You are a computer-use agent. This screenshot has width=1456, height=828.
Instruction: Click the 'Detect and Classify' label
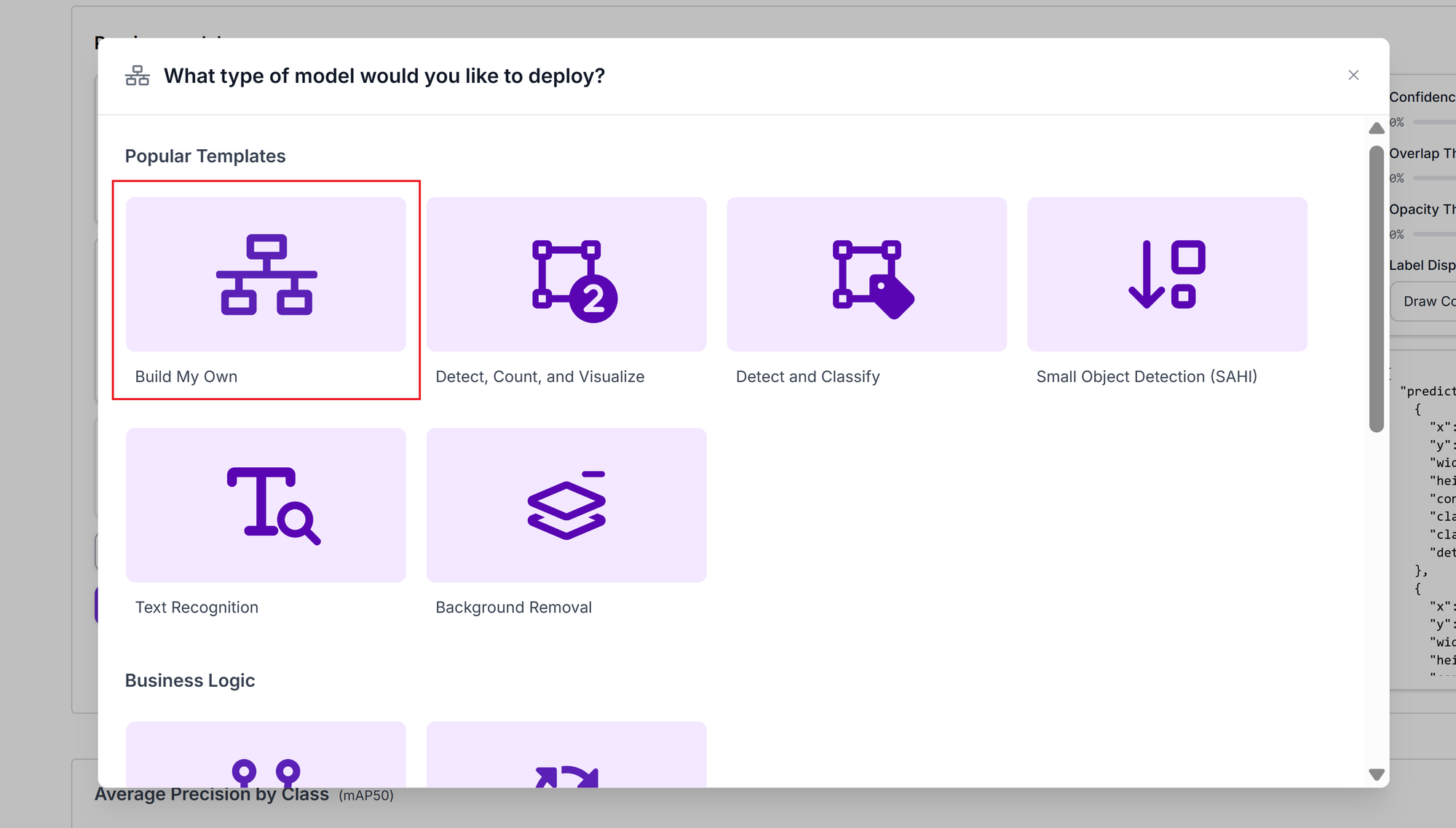(x=807, y=376)
